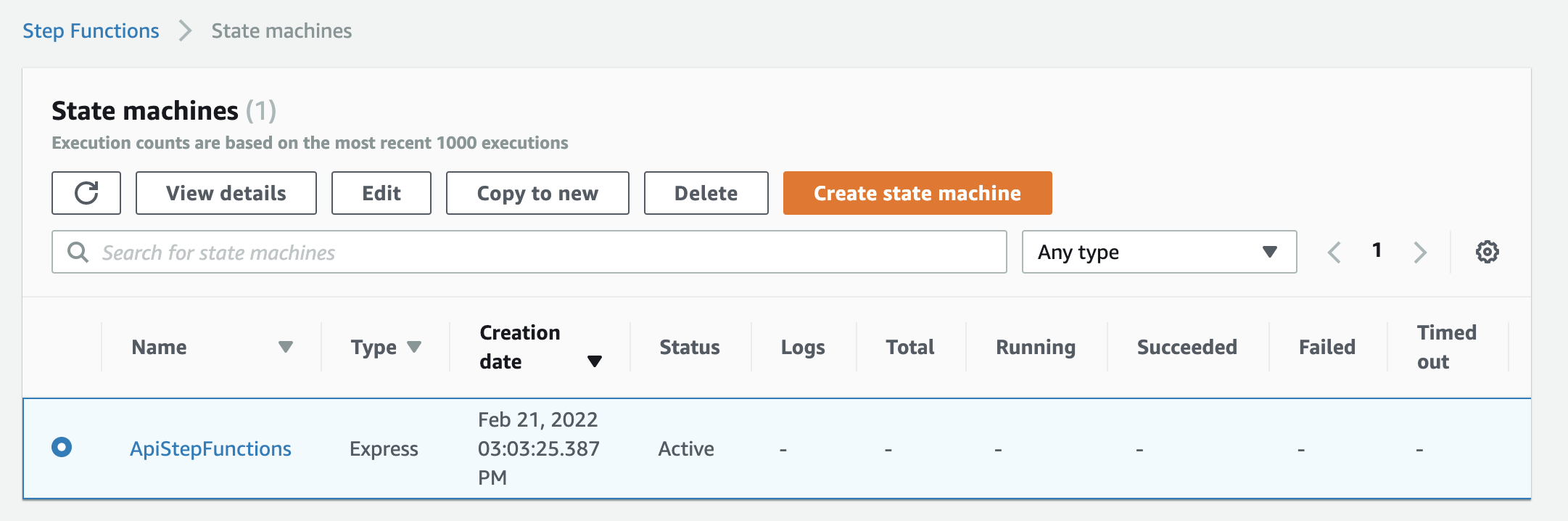The width and height of the screenshot is (1568, 521).
Task: Click the Delete button
Action: coord(706,193)
